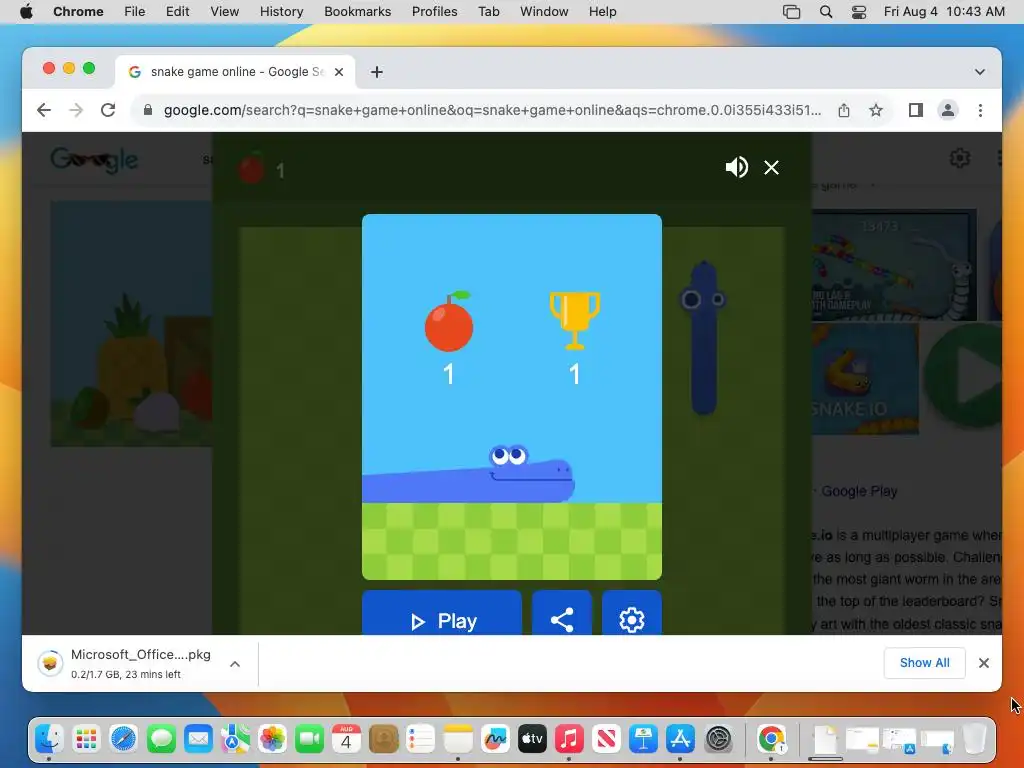Open Mail from the dock
This screenshot has width=1024, height=768.
click(198, 739)
